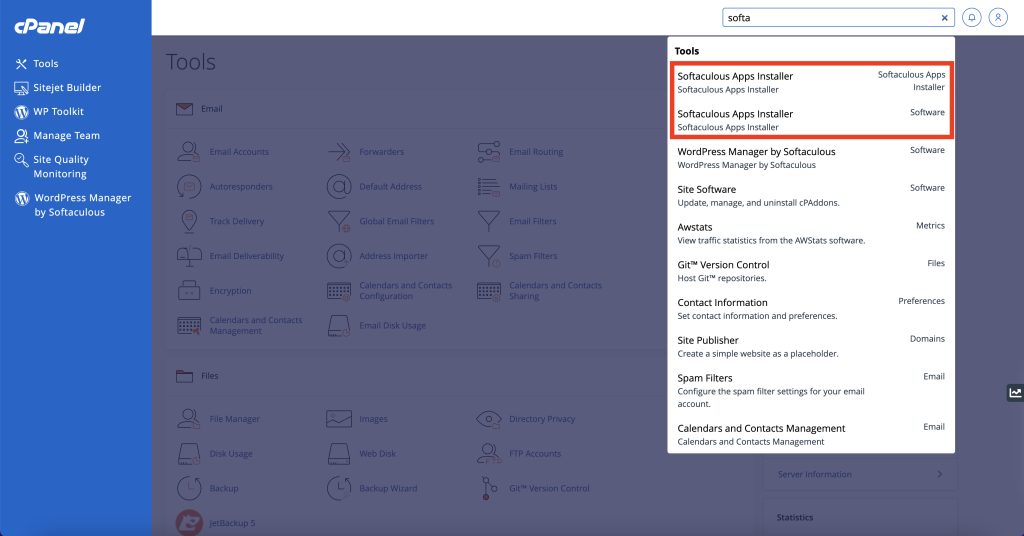Collapse the Email section header
This screenshot has height=536, width=1024.
(415, 109)
